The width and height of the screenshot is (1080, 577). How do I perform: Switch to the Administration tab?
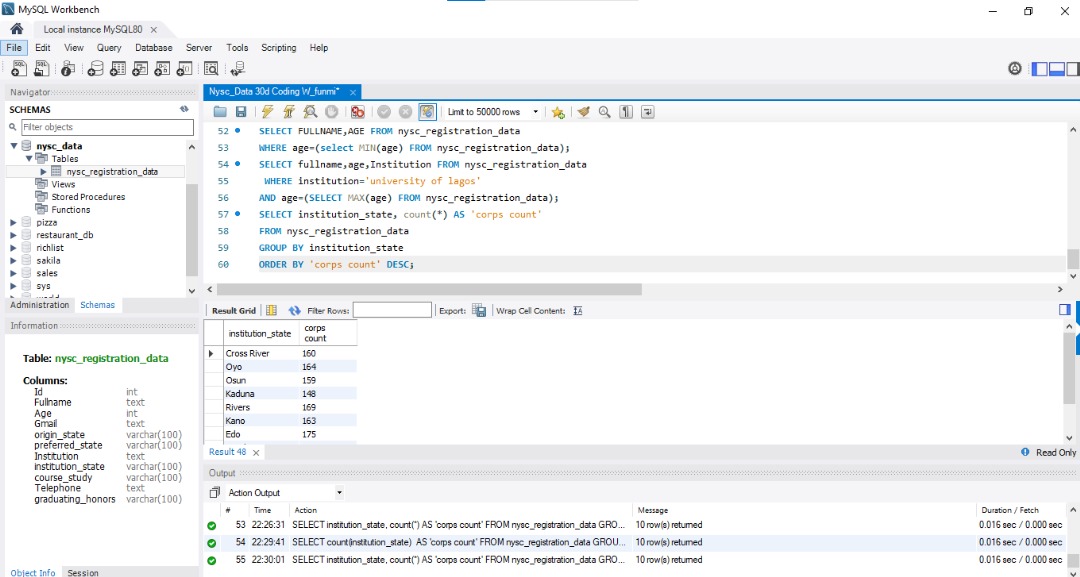tap(39, 304)
